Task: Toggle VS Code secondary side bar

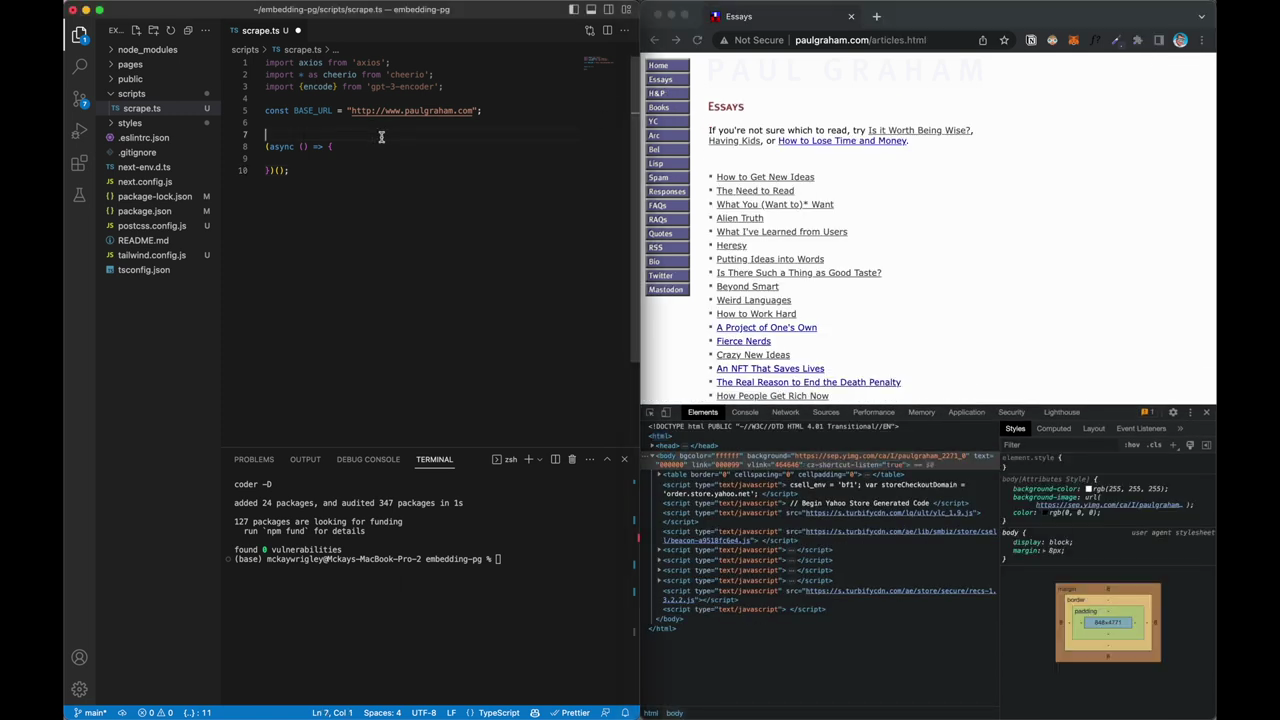Action: click(x=608, y=9)
